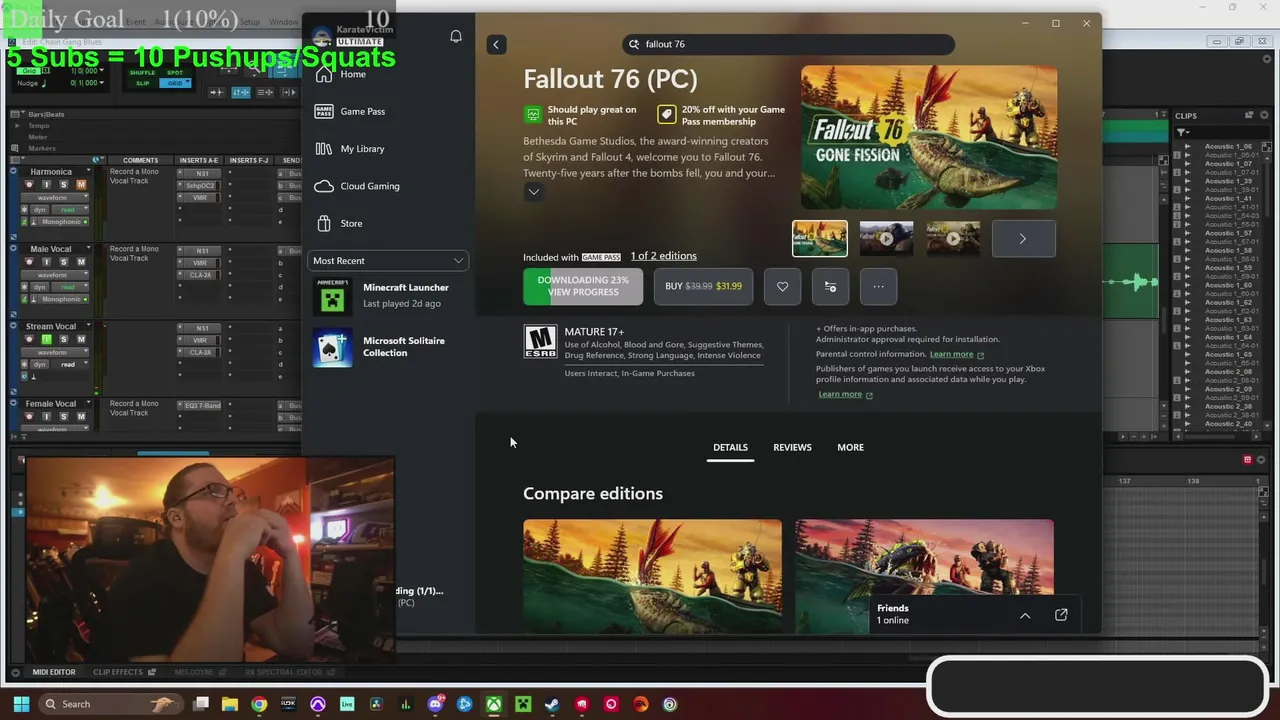Open Pro Tools Clip Effects tab
The image size is (1280, 720).
[x=123, y=672]
